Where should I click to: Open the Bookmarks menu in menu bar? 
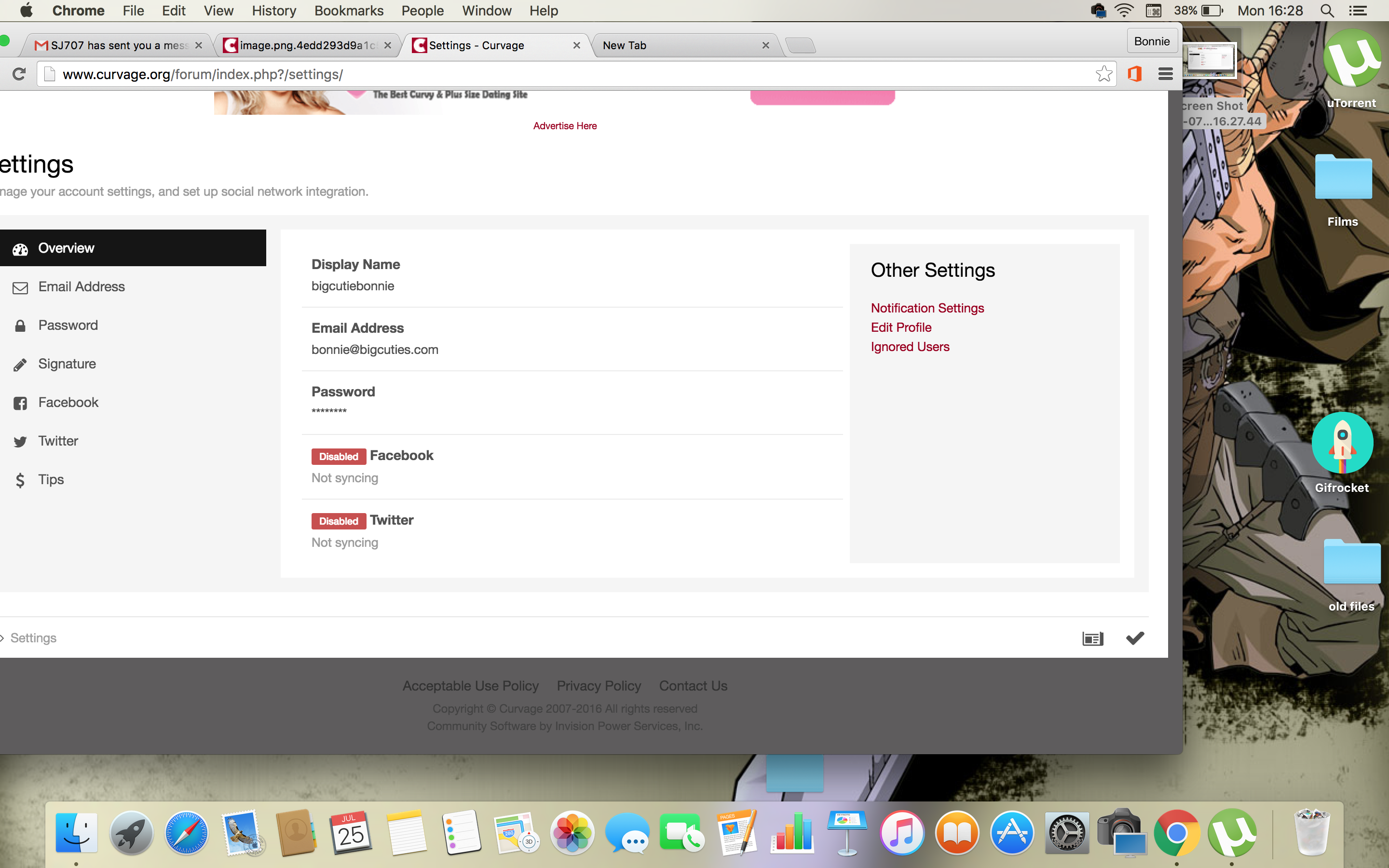pyautogui.click(x=348, y=11)
